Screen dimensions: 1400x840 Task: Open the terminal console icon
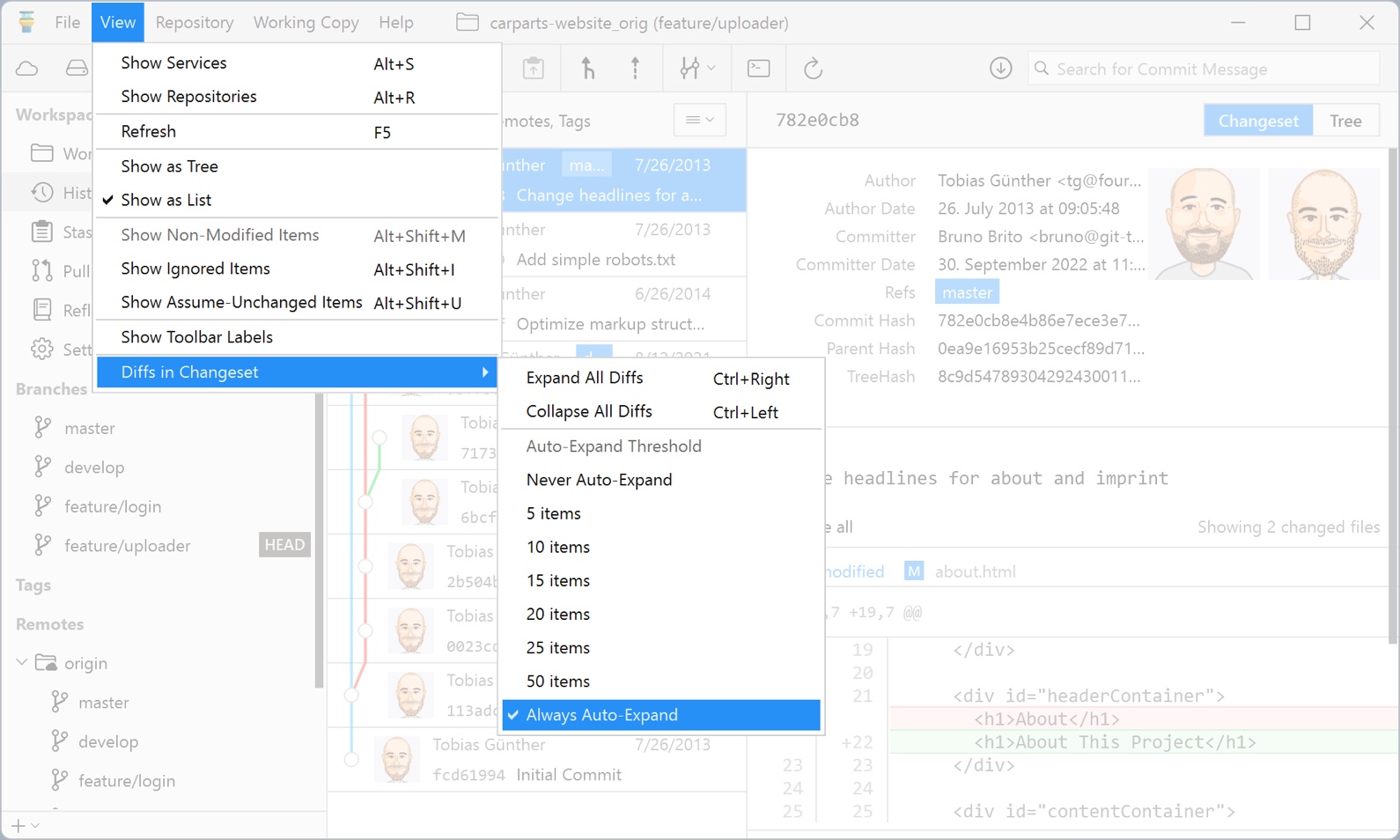coord(758,69)
